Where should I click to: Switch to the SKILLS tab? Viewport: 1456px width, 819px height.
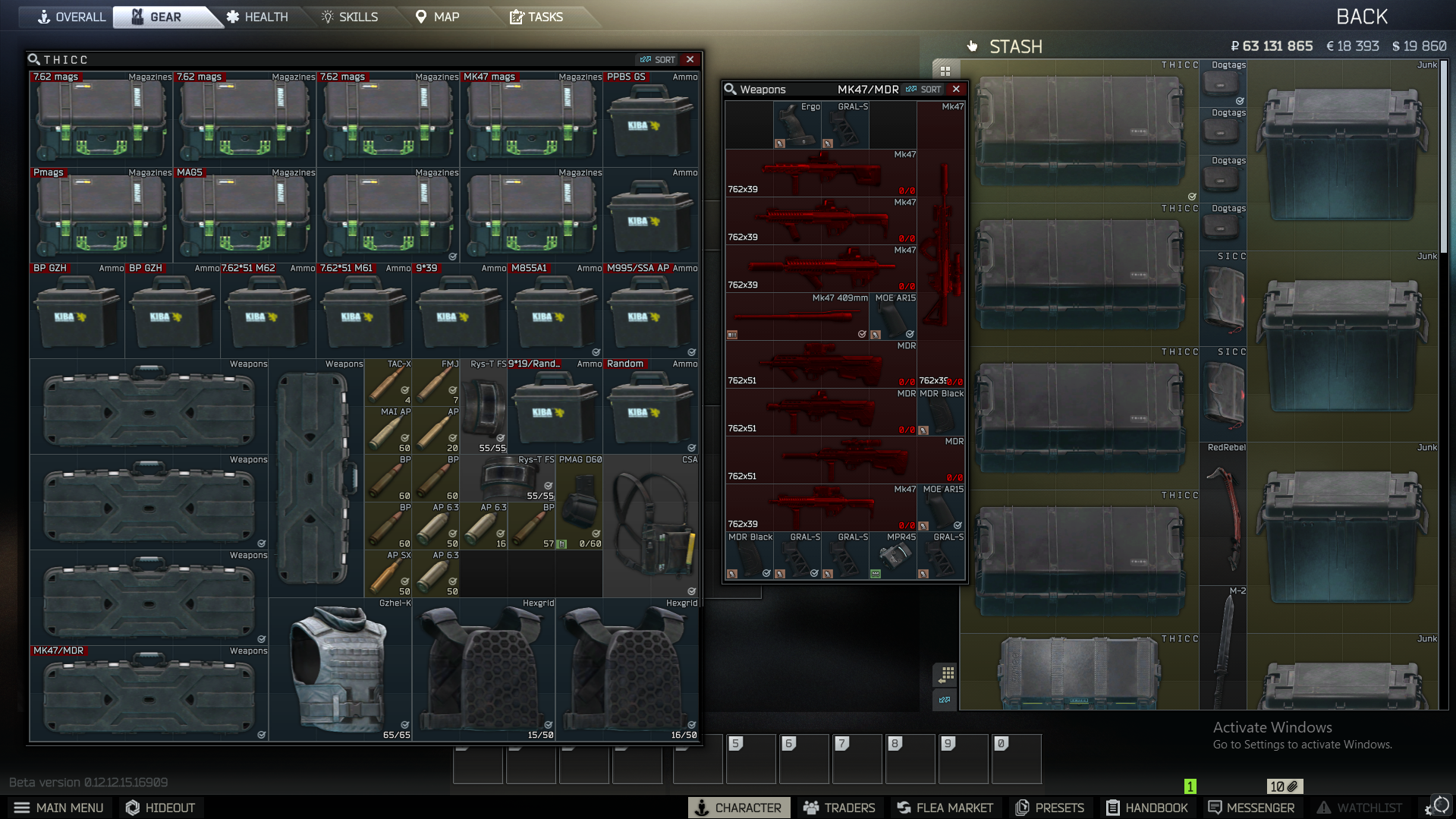(x=350, y=17)
